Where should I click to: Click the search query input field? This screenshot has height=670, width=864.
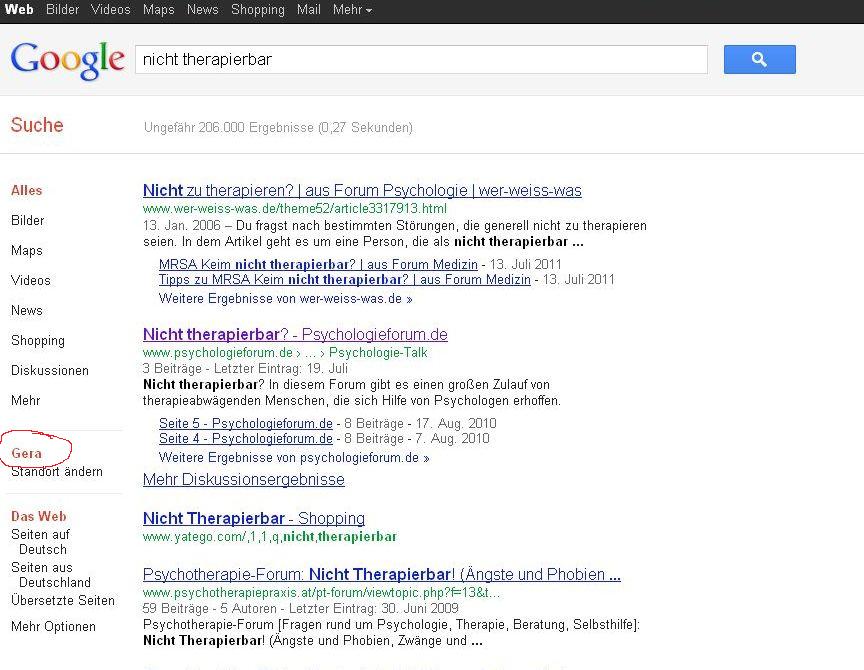(x=420, y=60)
